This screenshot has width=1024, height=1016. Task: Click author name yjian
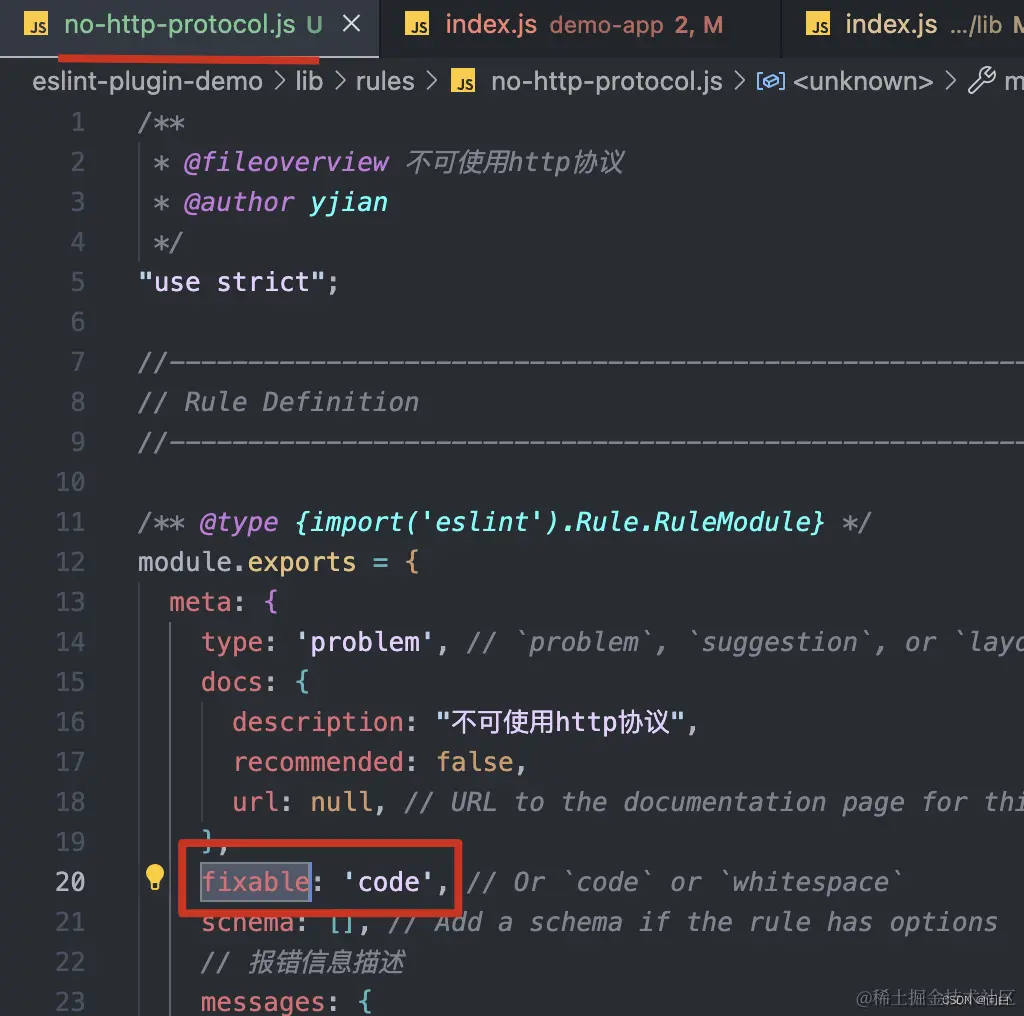coord(349,203)
